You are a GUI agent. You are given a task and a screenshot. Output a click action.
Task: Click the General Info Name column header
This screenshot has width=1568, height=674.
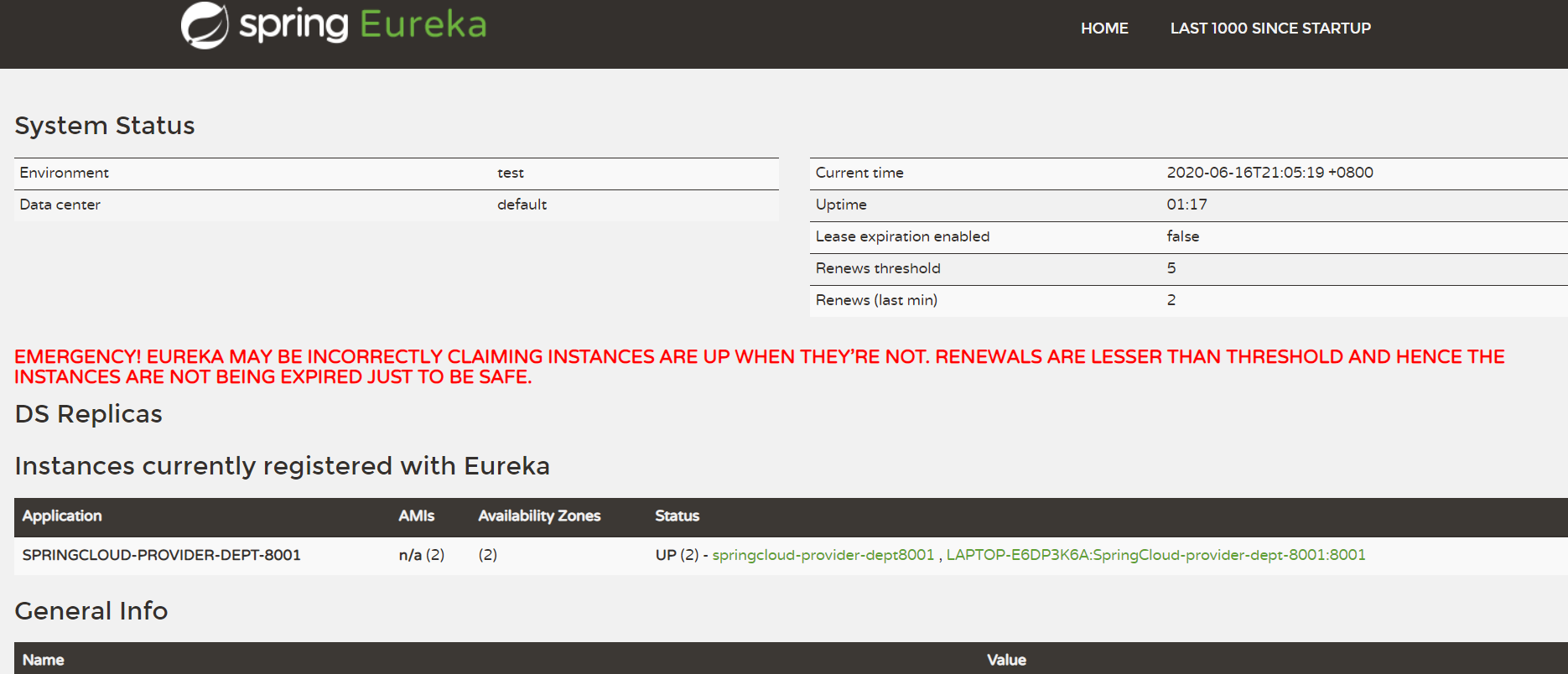[x=43, y=661]
